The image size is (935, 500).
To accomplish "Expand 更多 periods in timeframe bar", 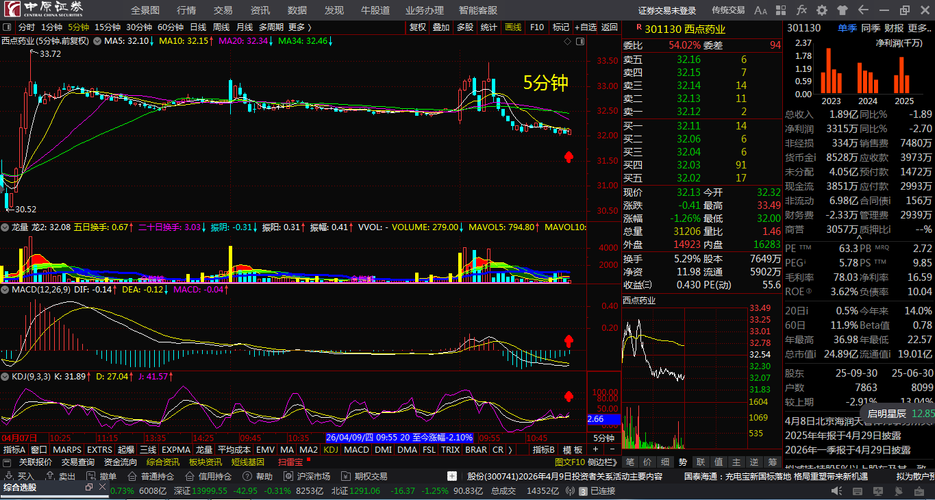I will 299,27.
